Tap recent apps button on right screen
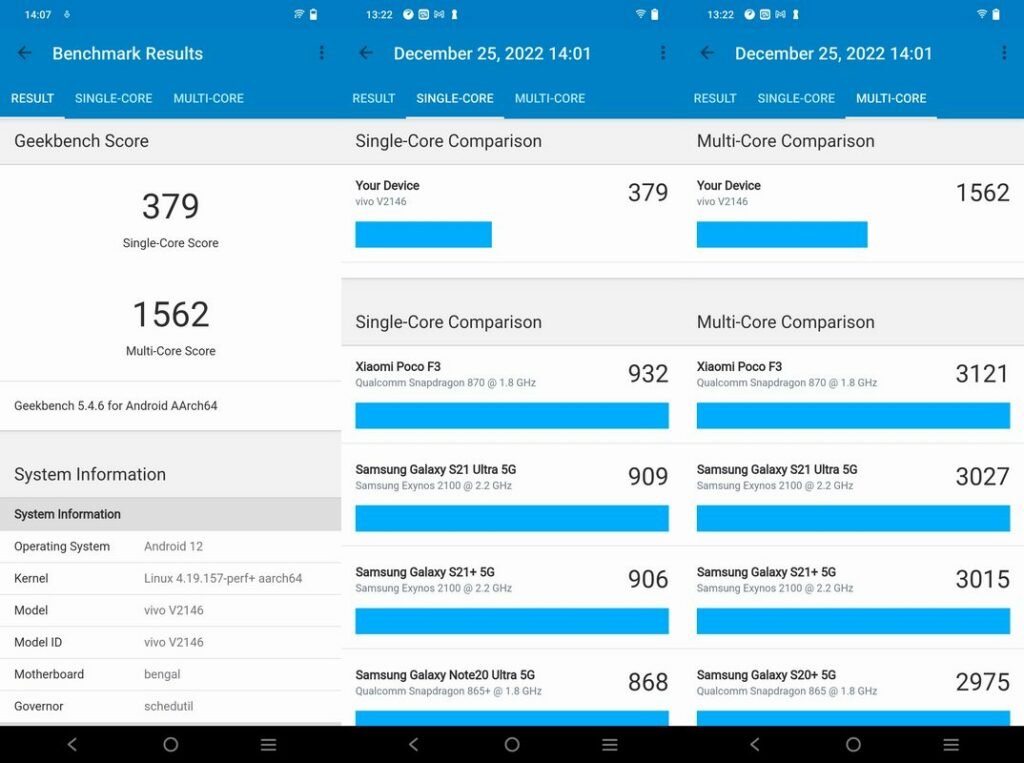The height and width of the screenshot is (763, 1024). click(952, 744)
